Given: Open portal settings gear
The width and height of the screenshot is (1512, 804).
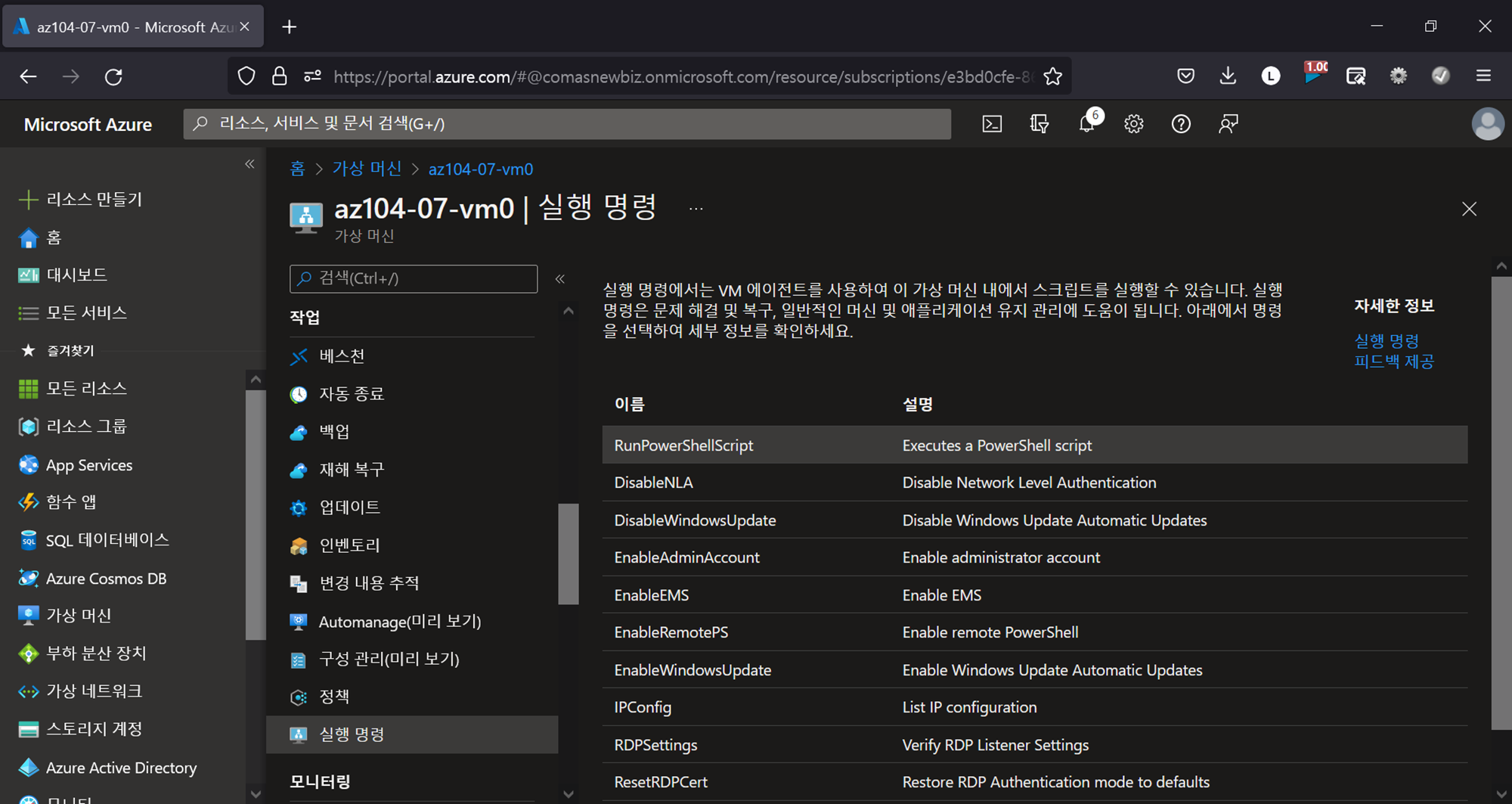Looking at the screenshot, I should tap(1133, 124).
